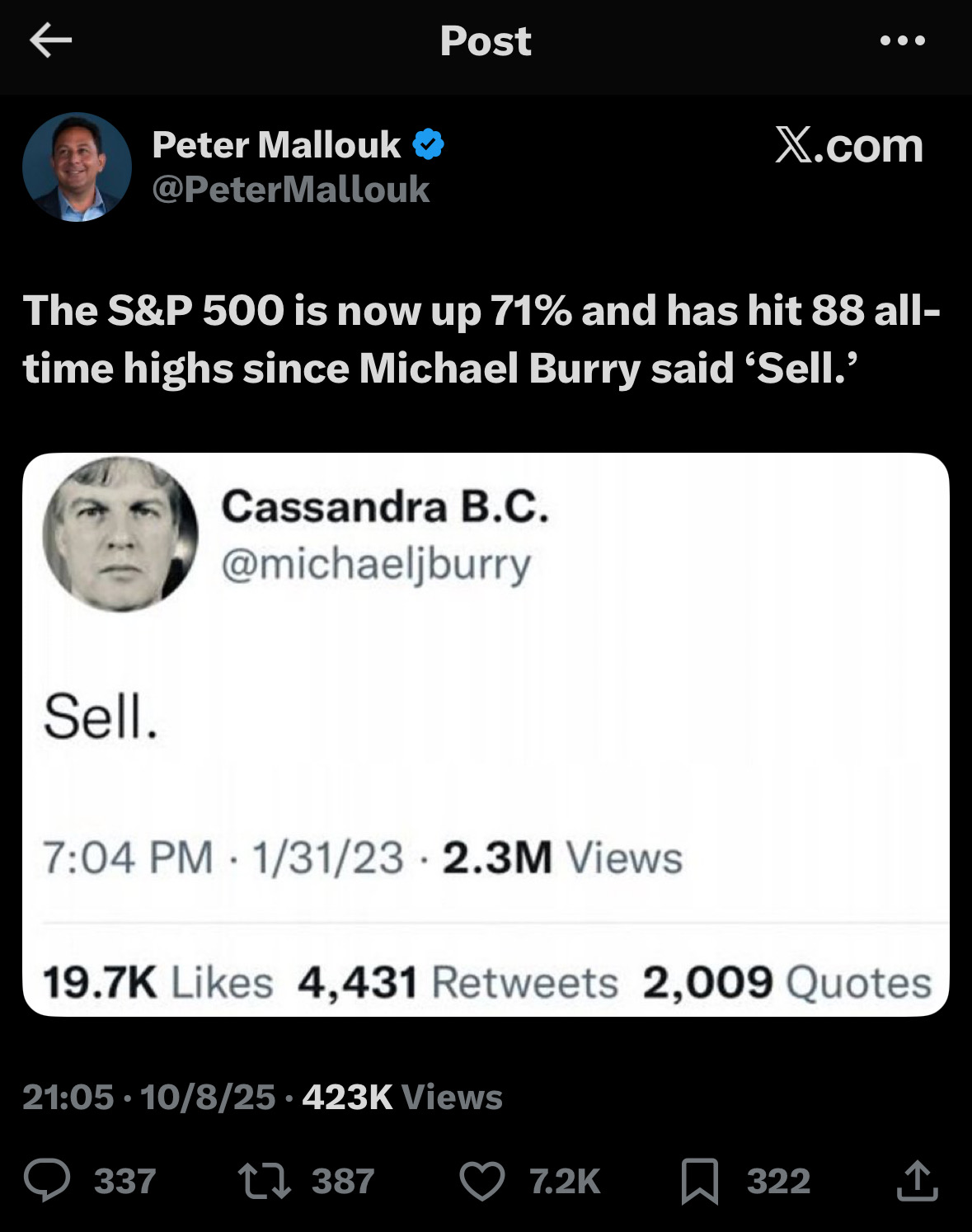The image size is (972, 1232).
Task: Tap the share upload icon
Action: click(x=917, y=1180)
